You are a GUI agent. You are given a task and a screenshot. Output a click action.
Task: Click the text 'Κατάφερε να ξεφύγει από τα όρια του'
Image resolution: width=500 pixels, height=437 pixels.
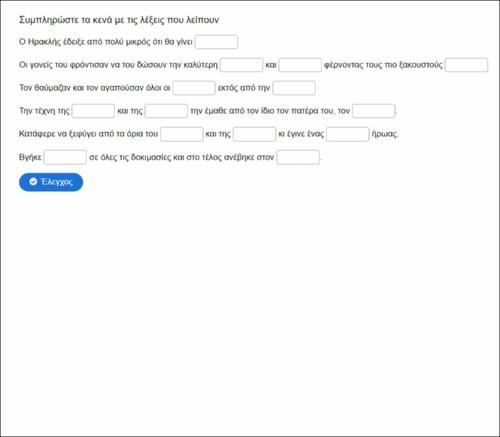[x=88, y=134]
